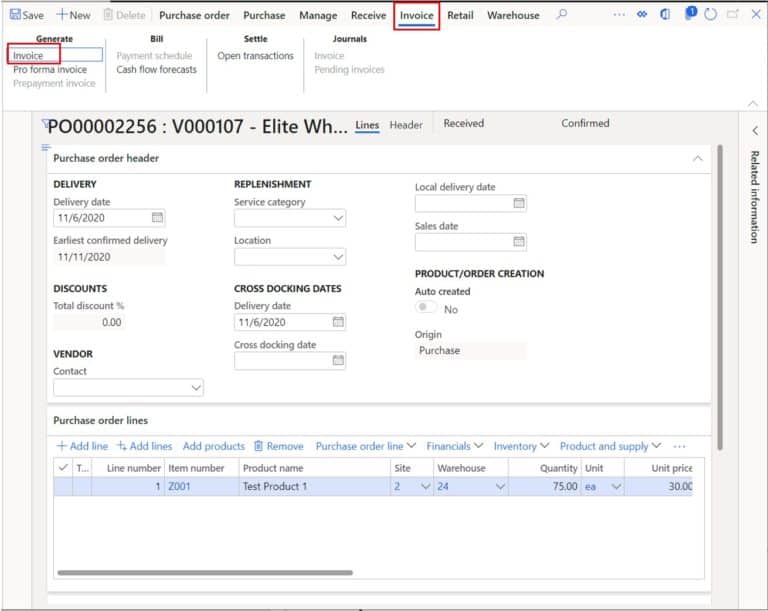Select the Invoice ribbon tab
The image size is (768, 611).
coord(417,16)
